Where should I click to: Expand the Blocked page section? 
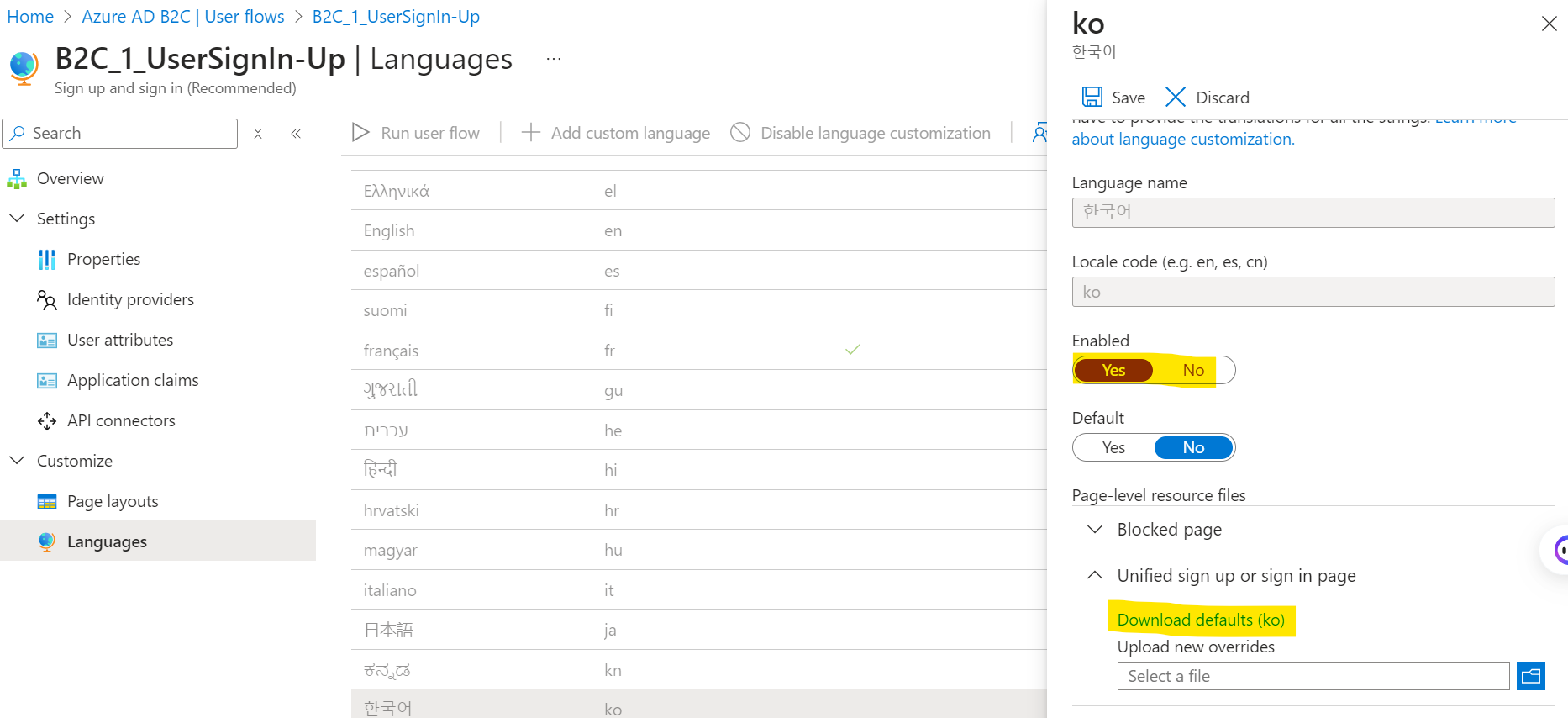(1094, 529)
